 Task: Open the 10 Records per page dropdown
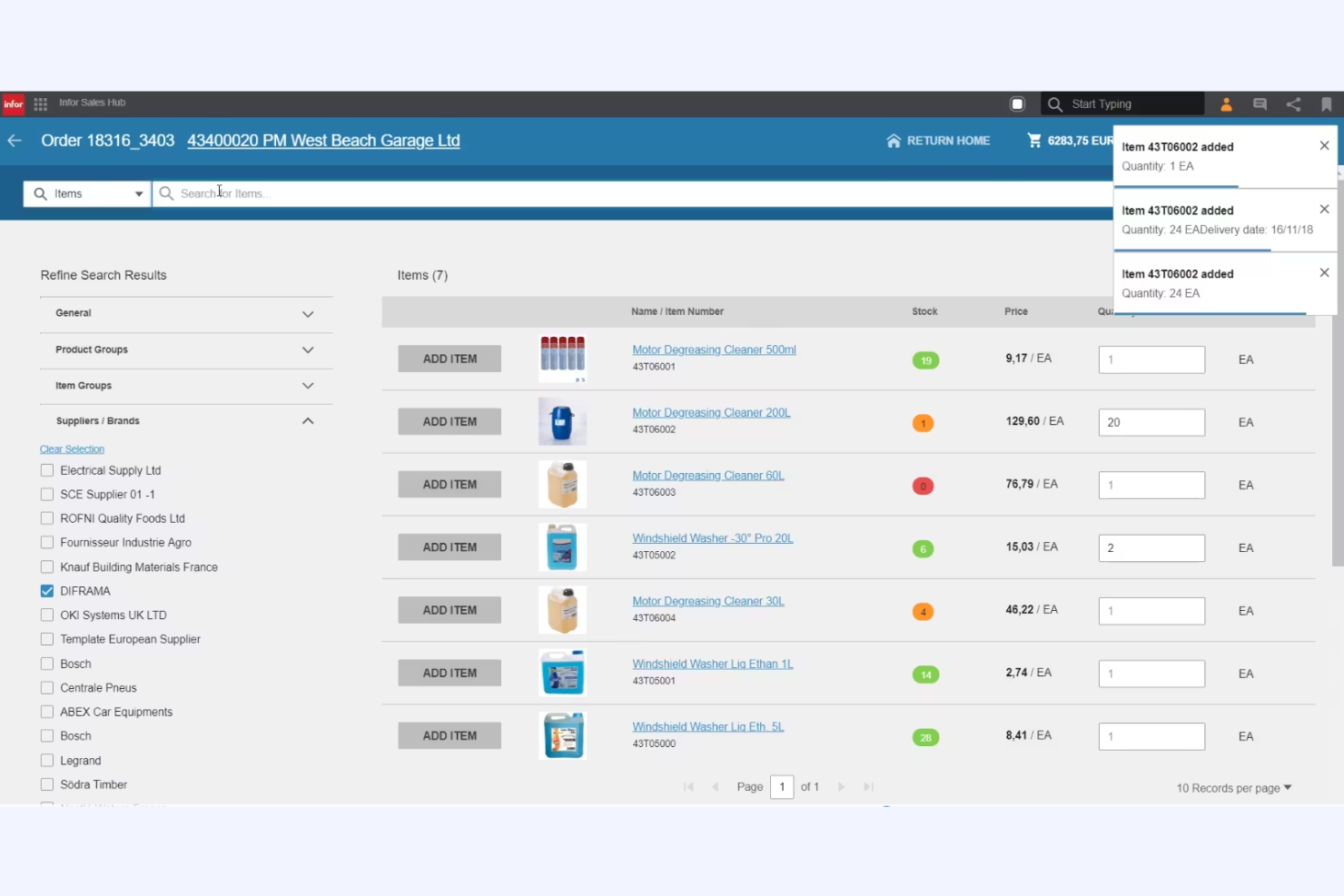1233,788
